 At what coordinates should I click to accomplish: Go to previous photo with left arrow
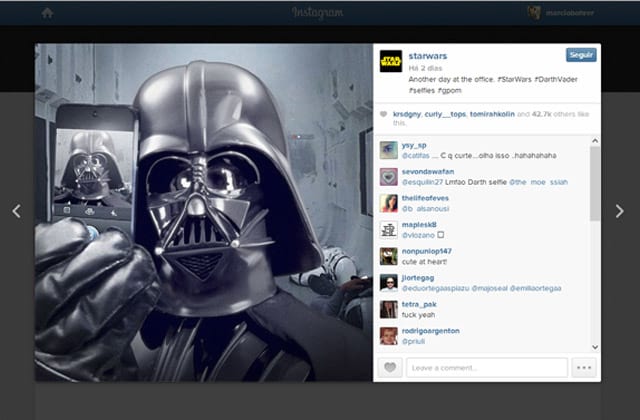tap(16, 211)
